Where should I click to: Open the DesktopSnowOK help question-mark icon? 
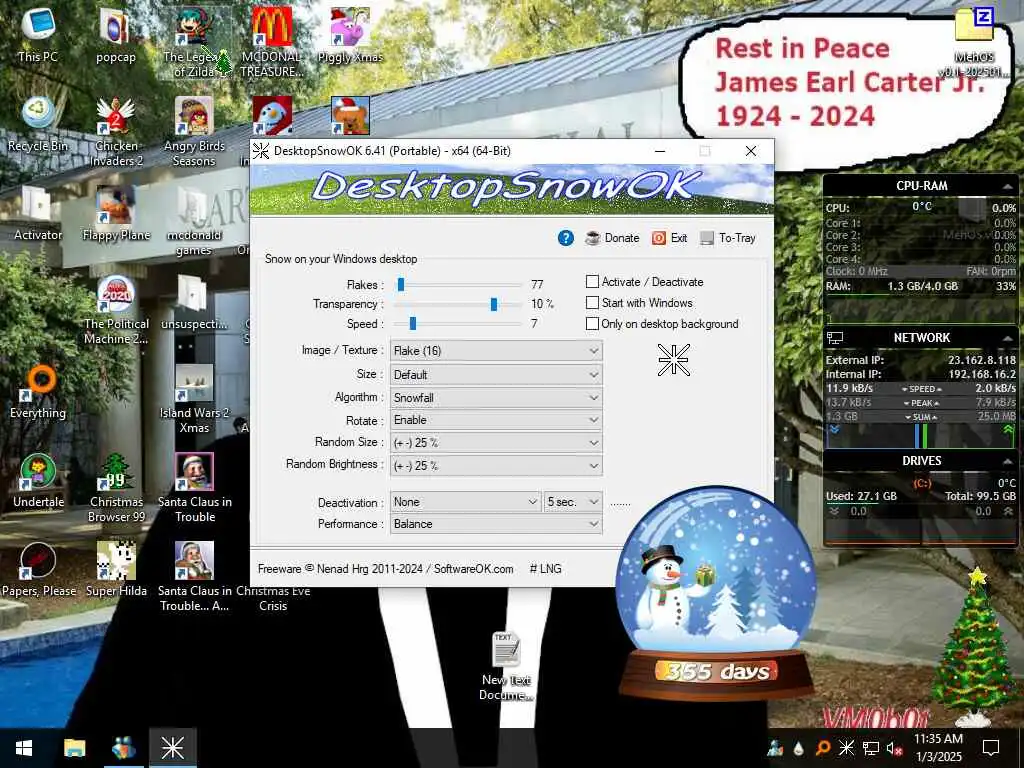(x=566, y=238)
